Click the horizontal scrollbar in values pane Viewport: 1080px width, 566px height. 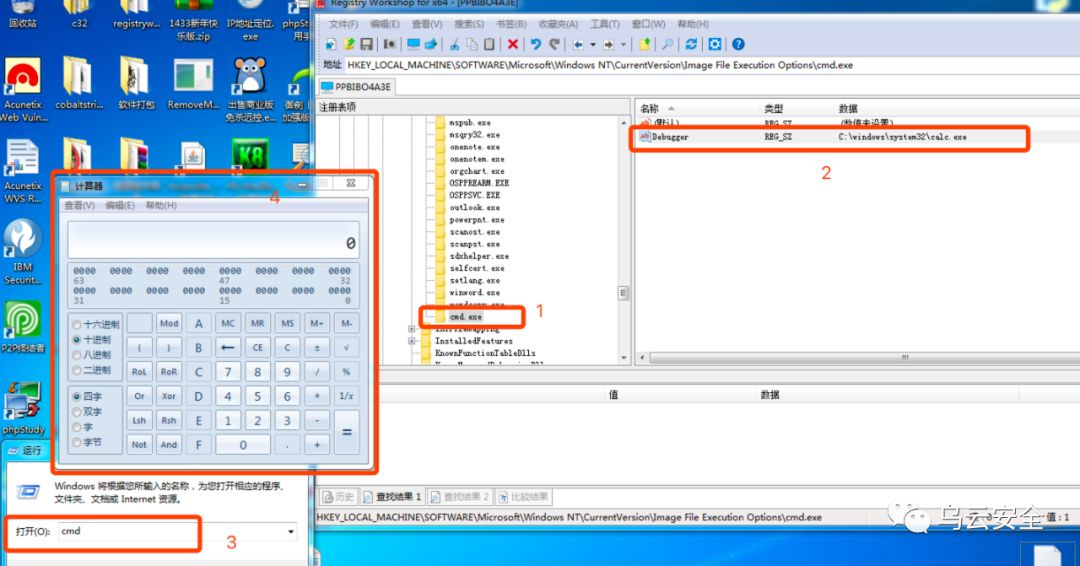(x=864, y=357)
